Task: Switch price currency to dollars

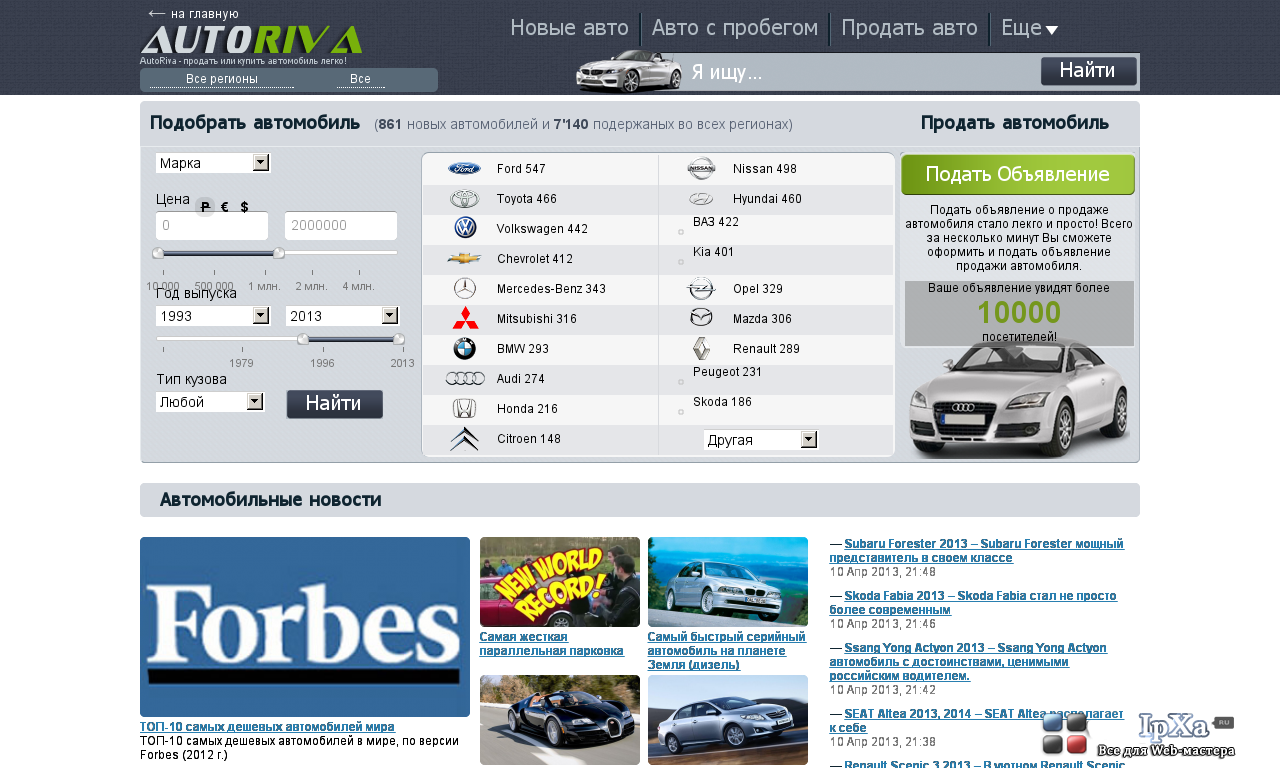Action: [x=244, y=207]
